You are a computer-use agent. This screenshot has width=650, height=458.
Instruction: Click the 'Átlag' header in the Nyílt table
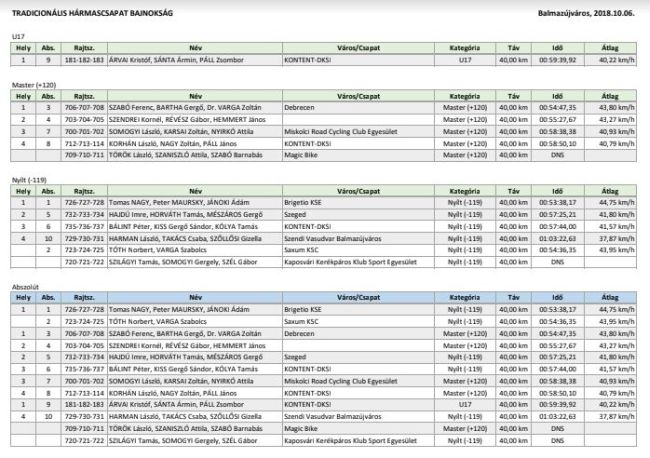point(610,191)
